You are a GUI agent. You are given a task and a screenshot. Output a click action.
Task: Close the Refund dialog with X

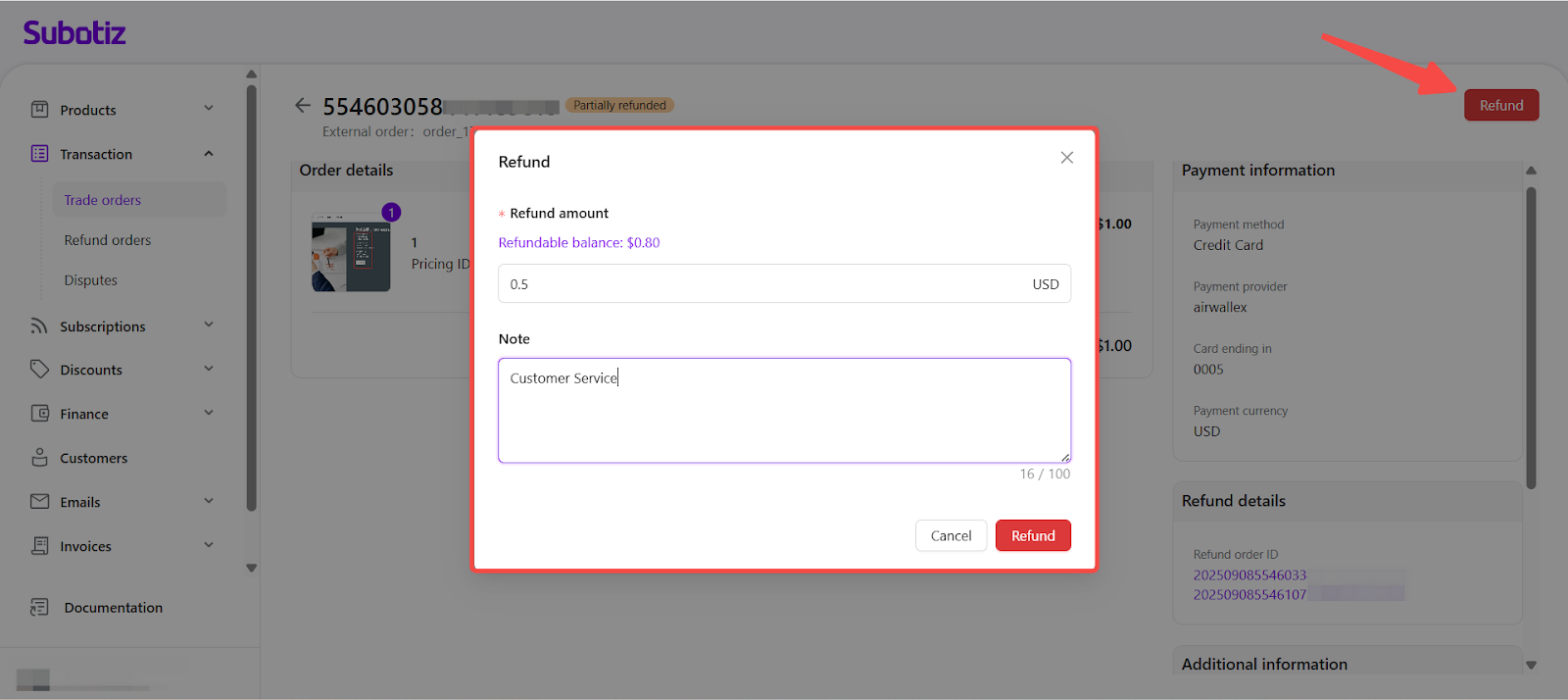(x=1066, y=158)
